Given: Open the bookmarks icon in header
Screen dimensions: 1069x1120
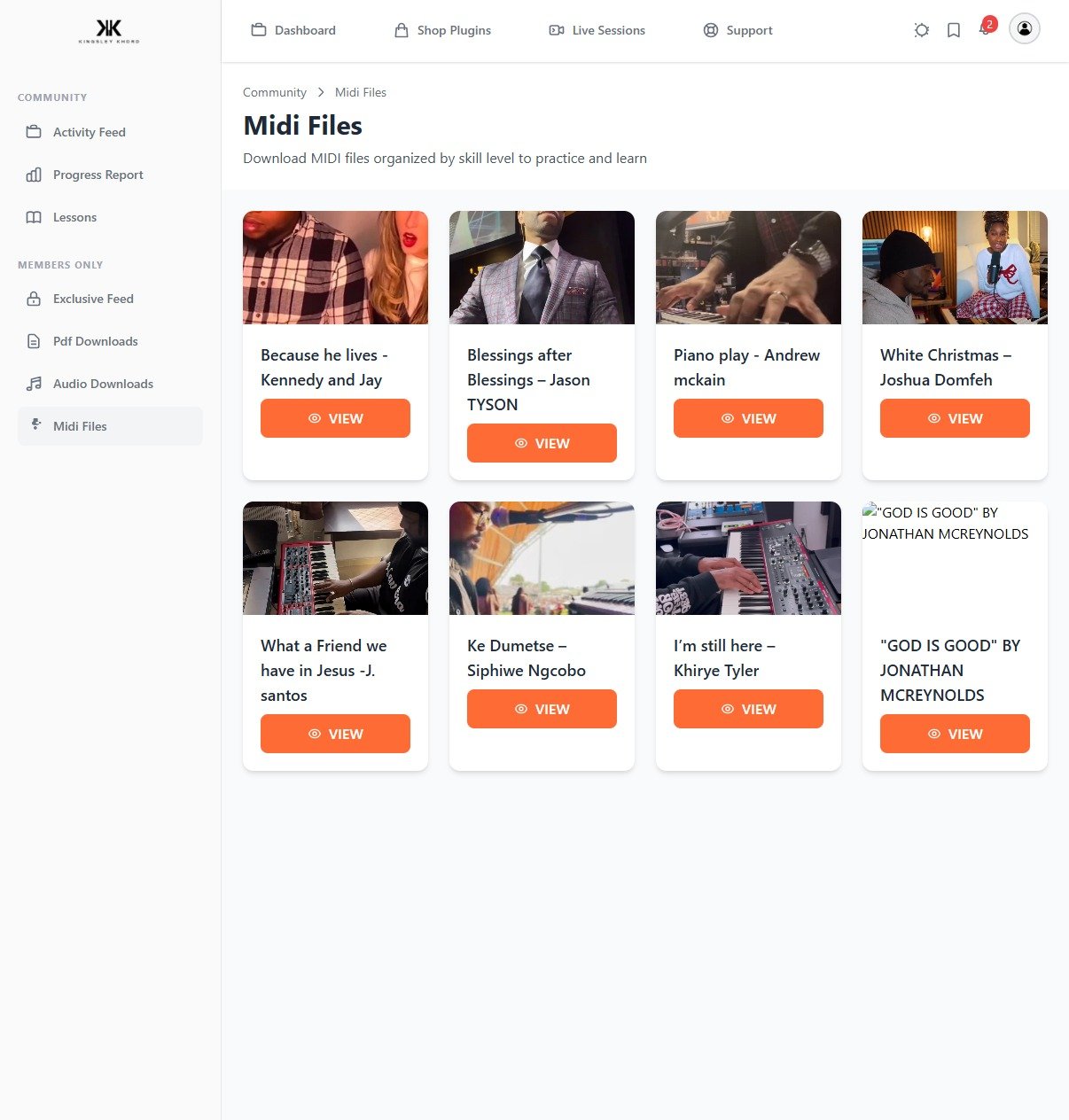Looking at the screenshot, I should [x=954, y=30].
